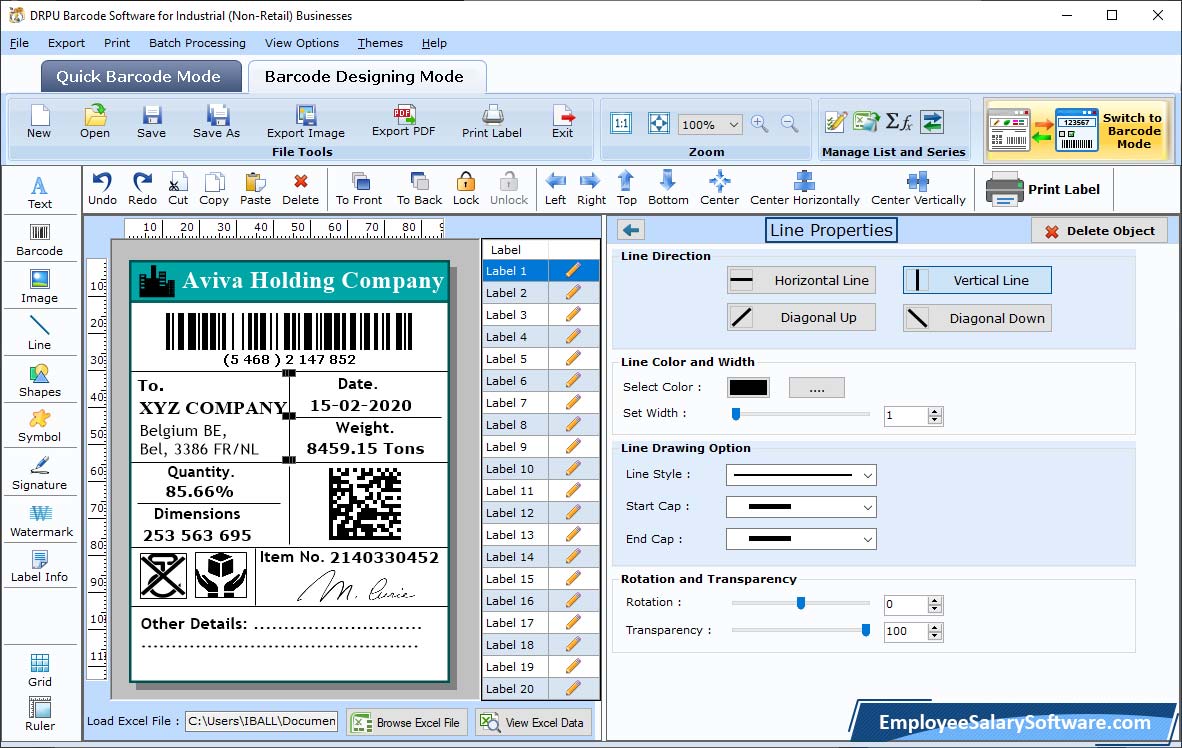Toggle the Grid display
This screenshot has width=1182, height=748.
coord(40,670)
